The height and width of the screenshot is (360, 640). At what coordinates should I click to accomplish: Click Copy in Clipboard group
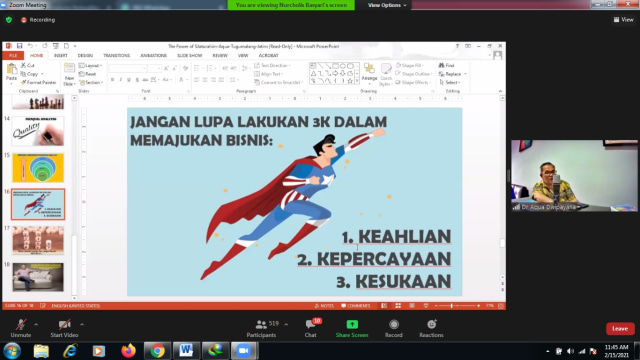[31, 74]
